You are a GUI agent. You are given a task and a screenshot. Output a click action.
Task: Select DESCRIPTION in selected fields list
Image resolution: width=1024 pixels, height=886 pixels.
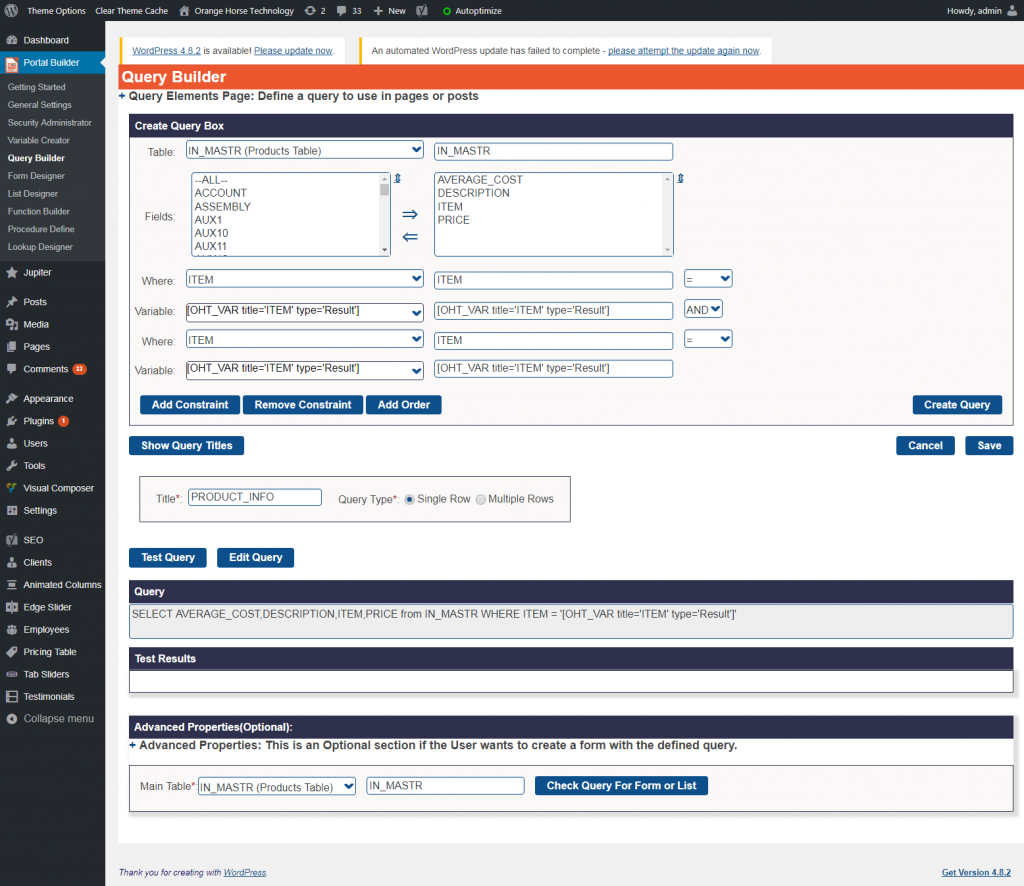pyautogui.click(x=473, y=193)
